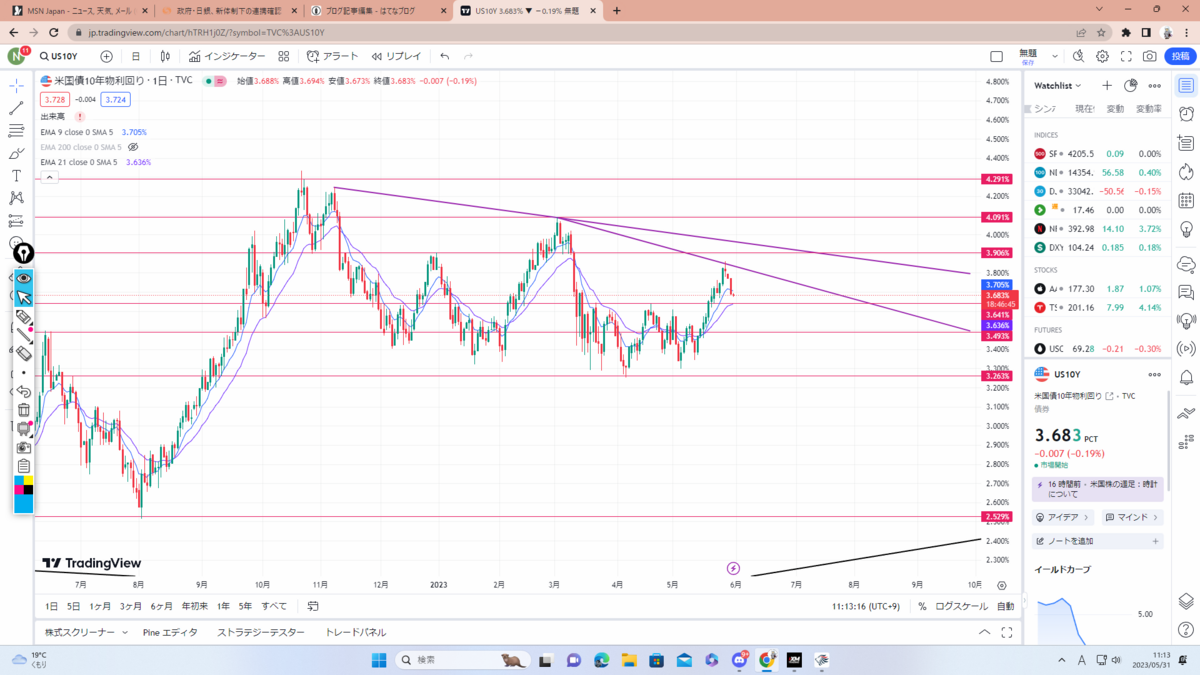This screenshot has width=1200, height=675.
Task: Switch to the ブログ記事編集 browser tab
Action: pos(377,11)
